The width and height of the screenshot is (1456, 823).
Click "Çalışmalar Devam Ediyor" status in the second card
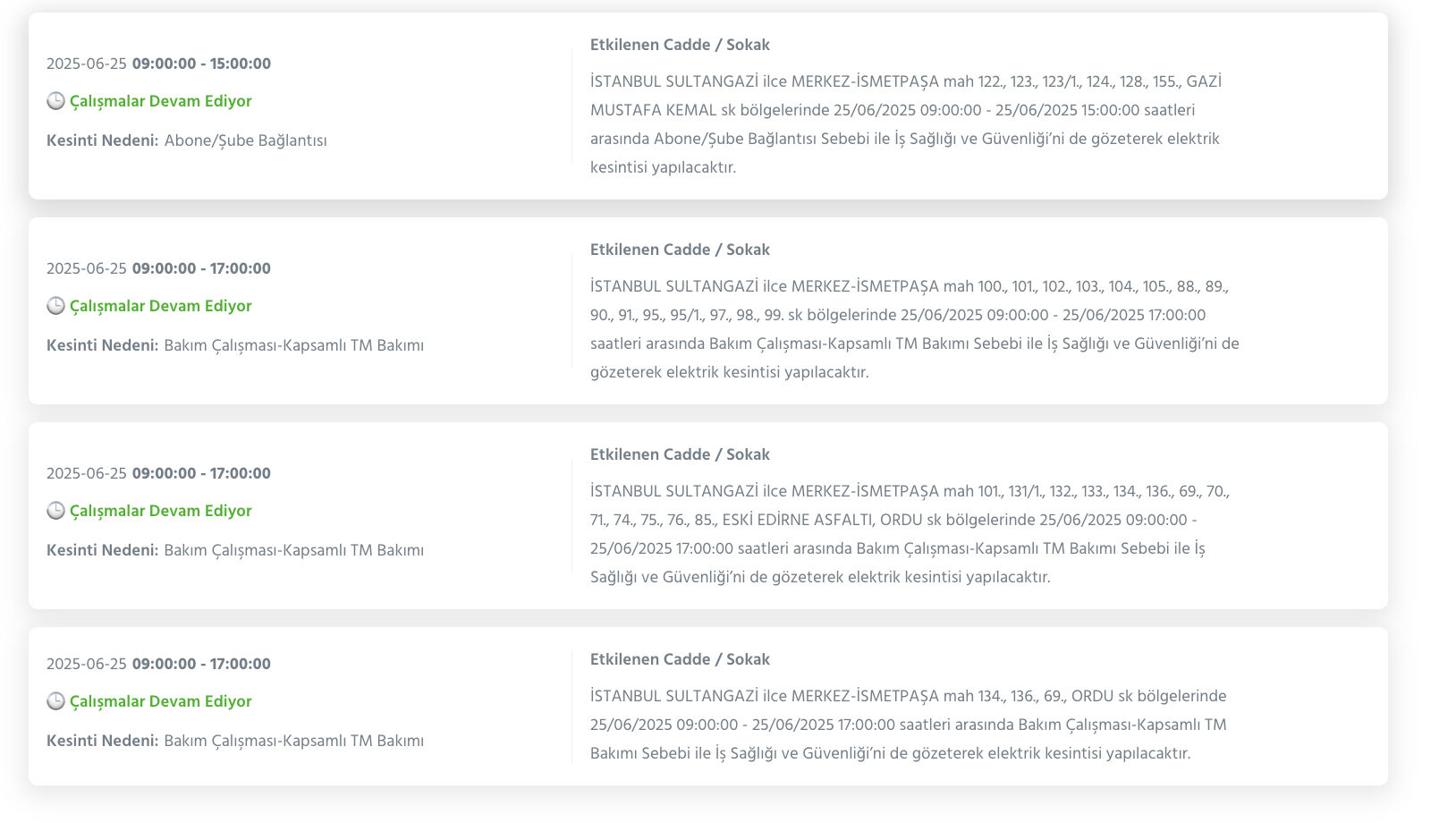pos(161,306)
